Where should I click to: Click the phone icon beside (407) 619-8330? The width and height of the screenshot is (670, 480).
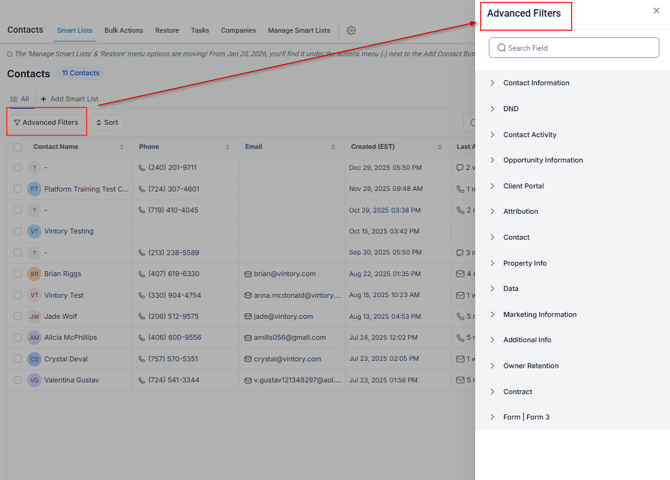tap(142, 274)
